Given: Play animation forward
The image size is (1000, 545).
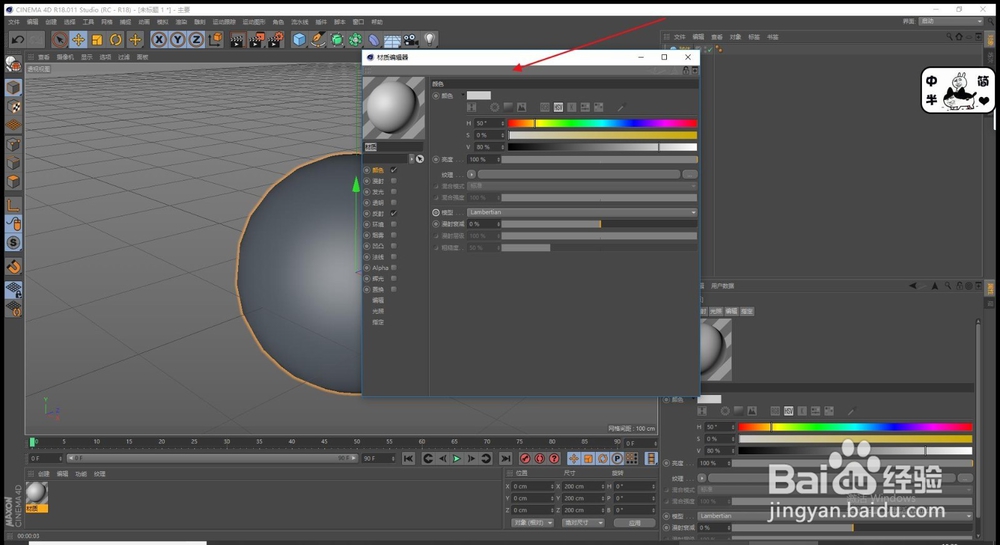Looking at the screenshot, I should coord(457,458).
